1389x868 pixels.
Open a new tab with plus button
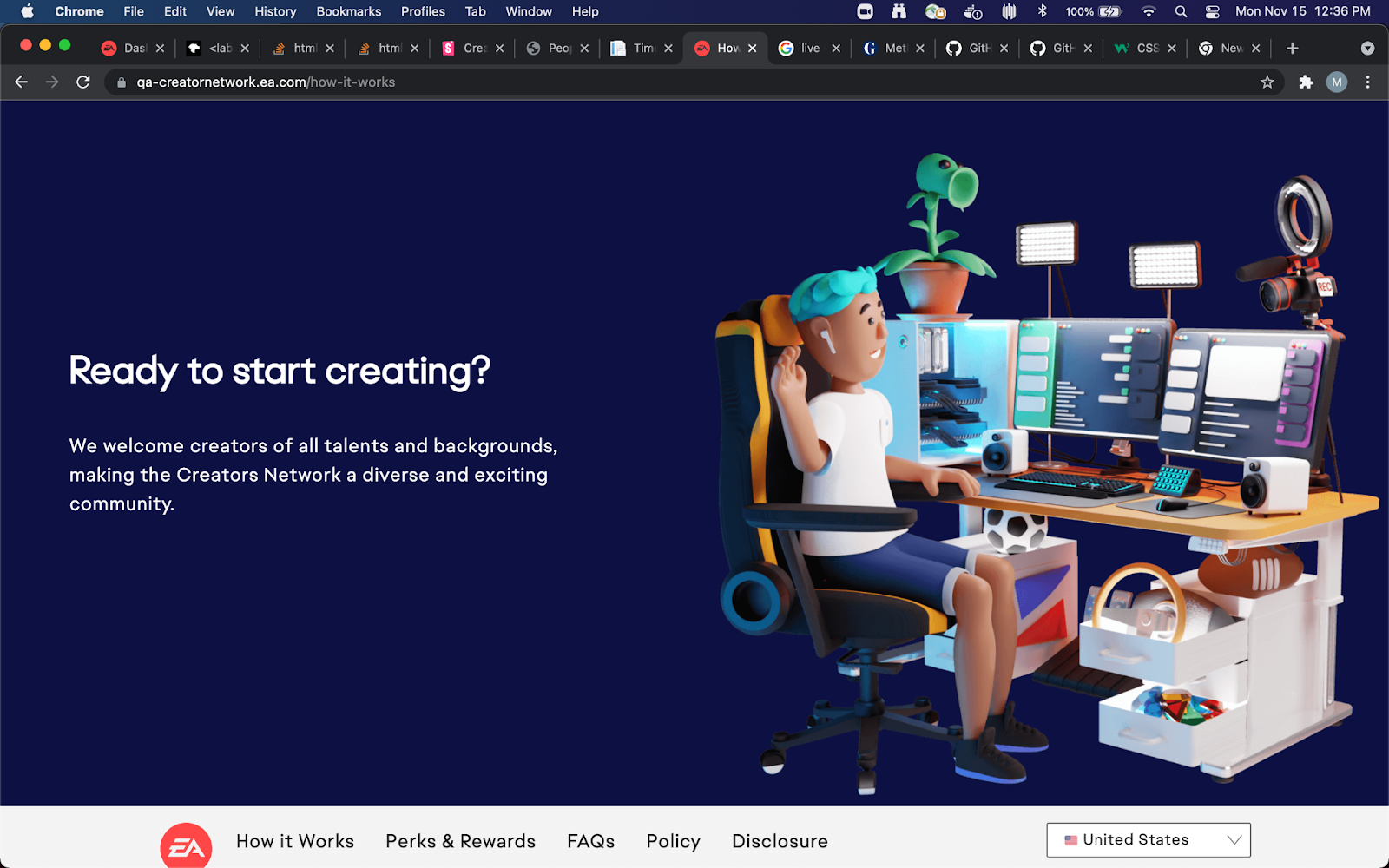[x=1293, y=49]
